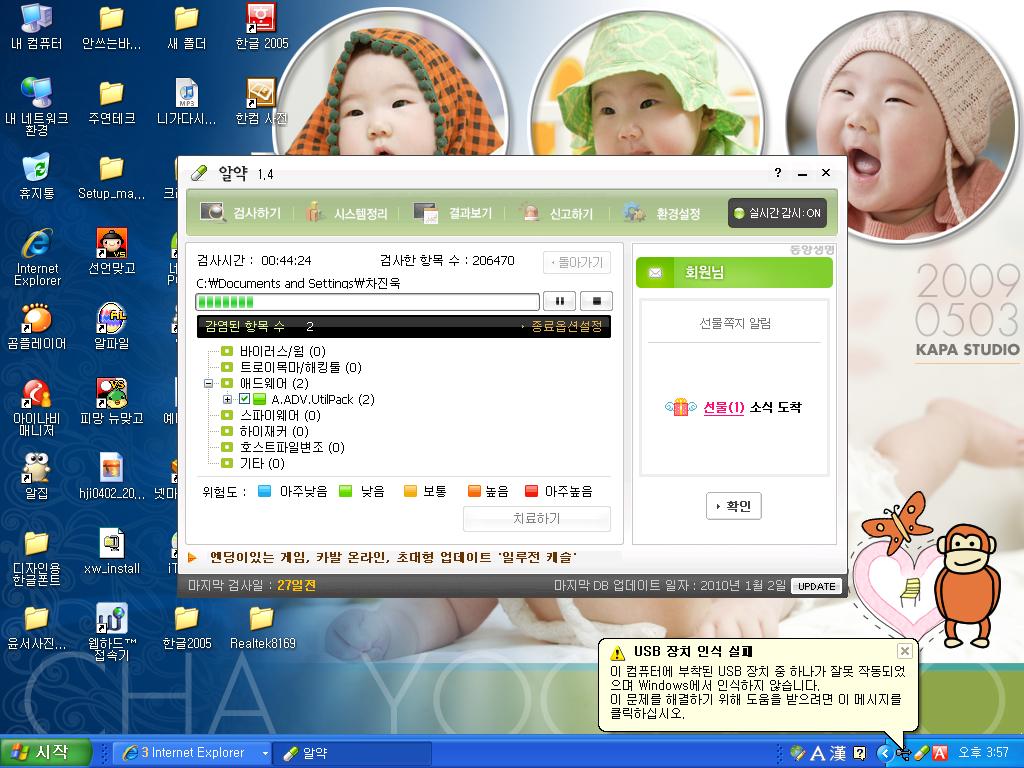Close the USB 장치 인식 실패 balloon

(904, 651)
